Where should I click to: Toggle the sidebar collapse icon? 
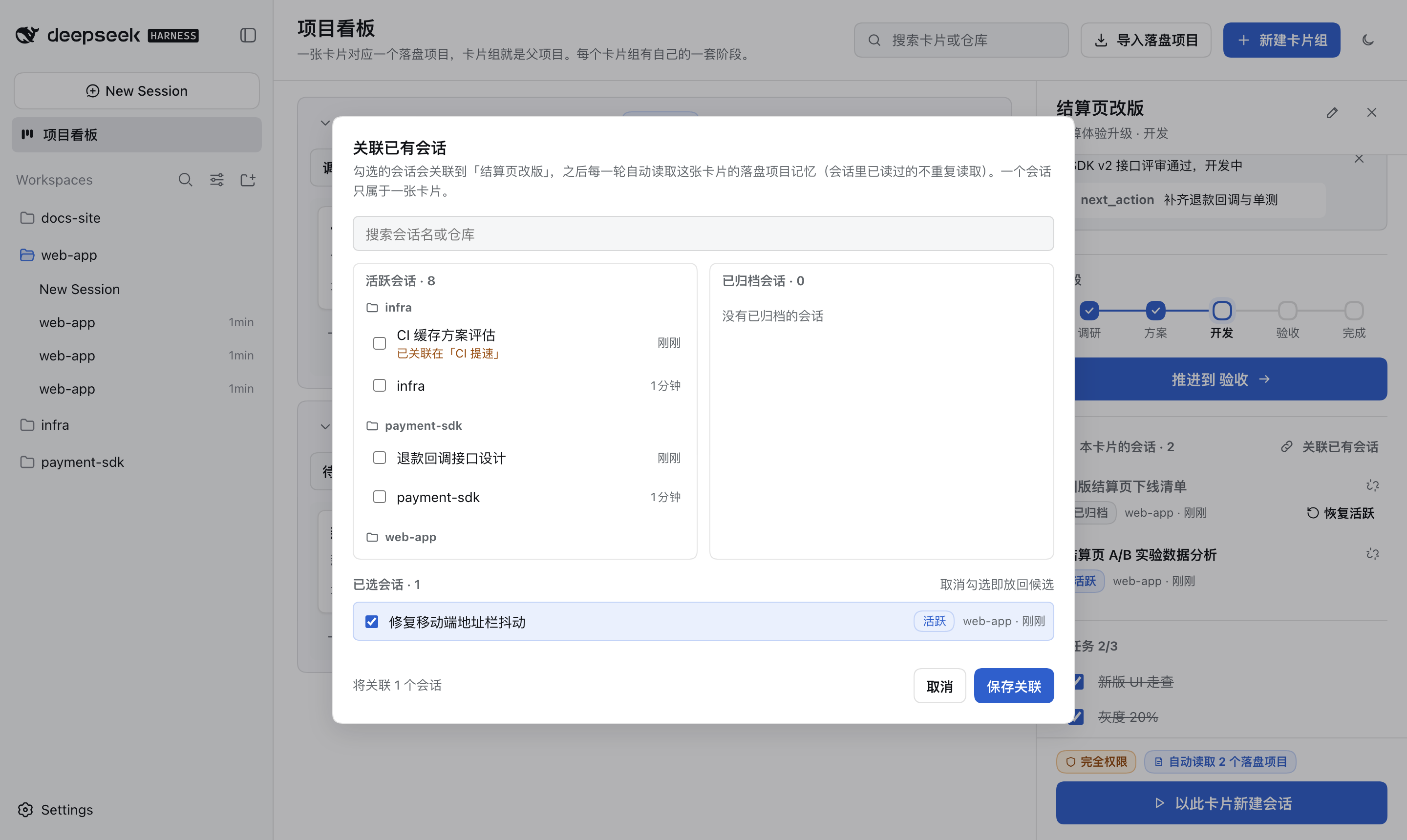click(x=248, y=35)
